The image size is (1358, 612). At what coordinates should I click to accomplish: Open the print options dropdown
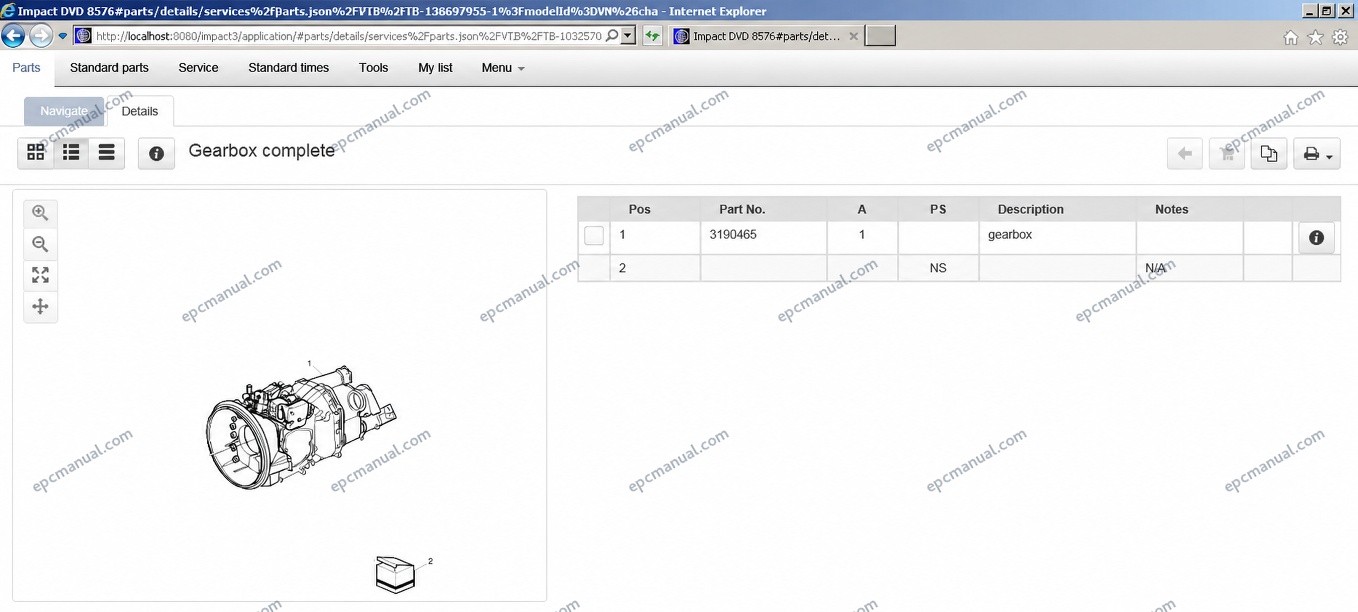pyautogui.click(x=1317, y=153)
